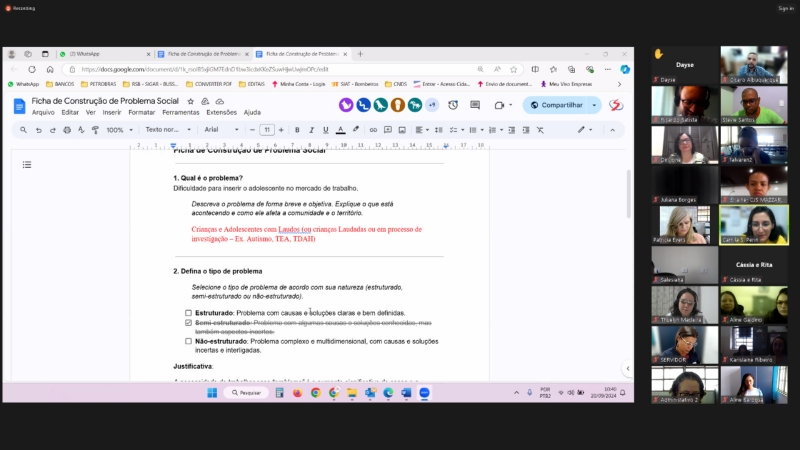Viewport: 800px width, 450px height.
Task: Uncheck the Semi-estruturado checkbox
Action: coord(188,324)
